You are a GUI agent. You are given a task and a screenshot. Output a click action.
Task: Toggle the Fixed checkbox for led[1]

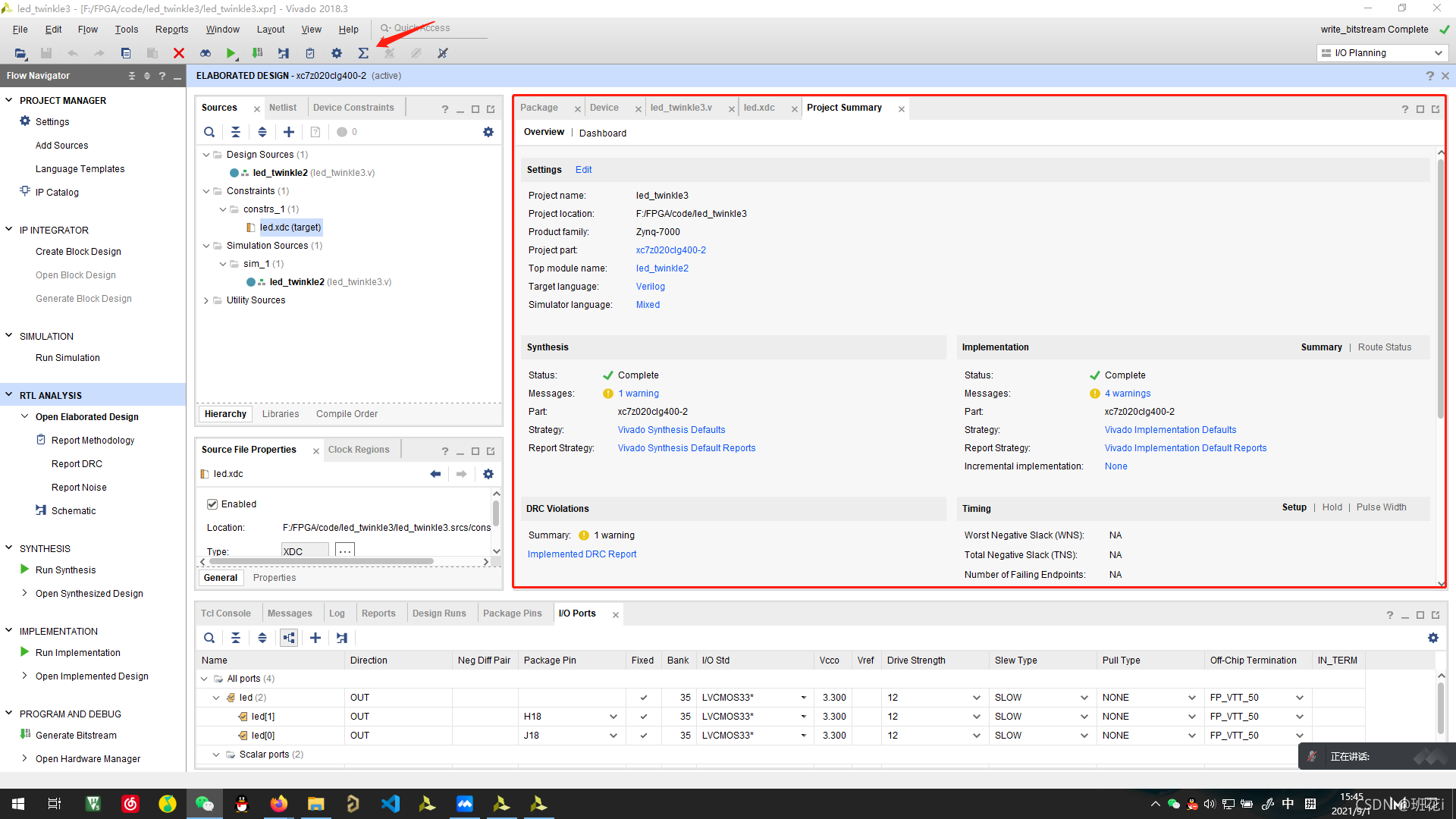(643, 716)
